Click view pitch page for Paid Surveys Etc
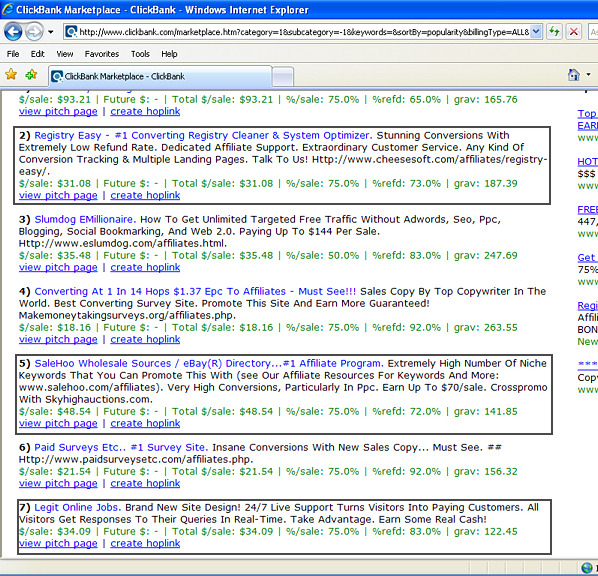The image size is (598, 576). click(x=58, y=483)
